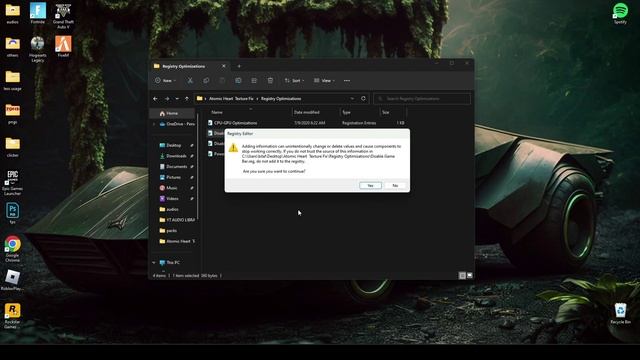Open Music in Quick access

pyautogui.click(x=172, y=188)
